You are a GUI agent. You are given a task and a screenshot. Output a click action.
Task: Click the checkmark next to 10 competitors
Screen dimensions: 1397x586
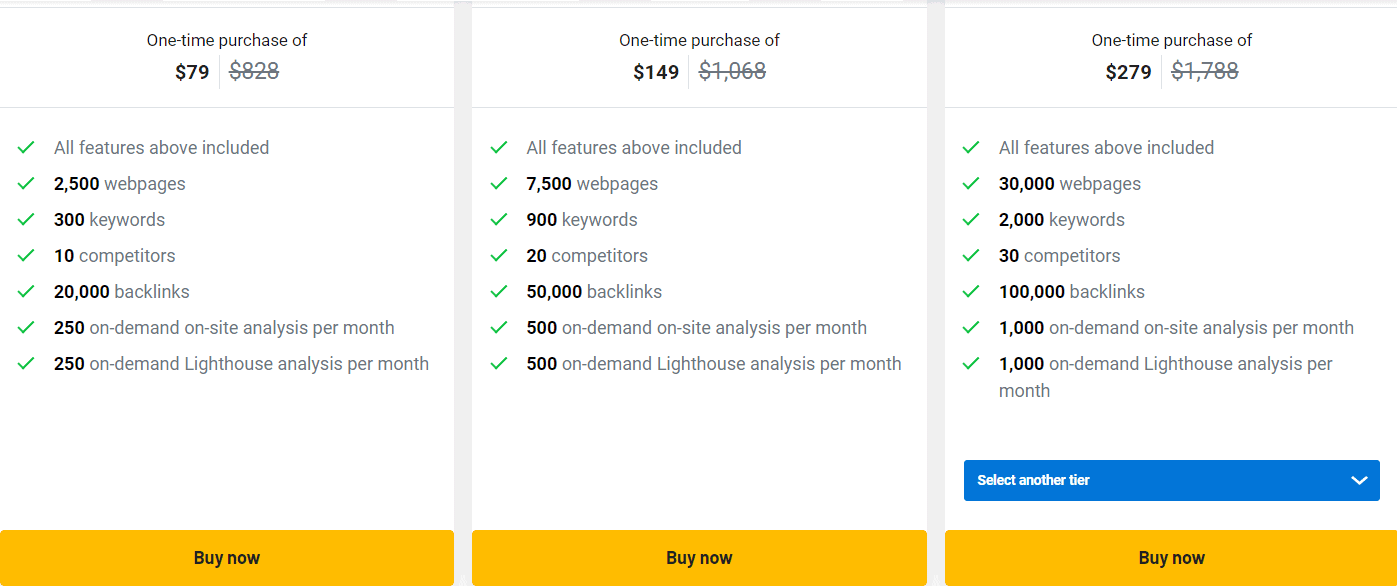pyautogui.click(x=26, y=255)
